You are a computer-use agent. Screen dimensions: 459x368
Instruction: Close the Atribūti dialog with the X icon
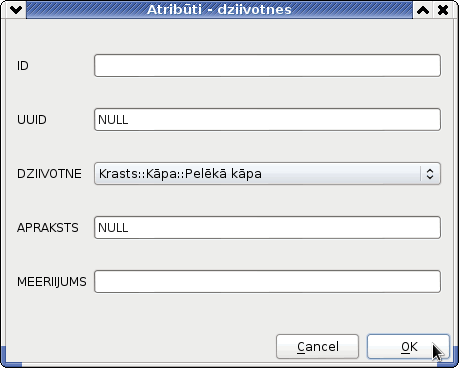[443, 10]
